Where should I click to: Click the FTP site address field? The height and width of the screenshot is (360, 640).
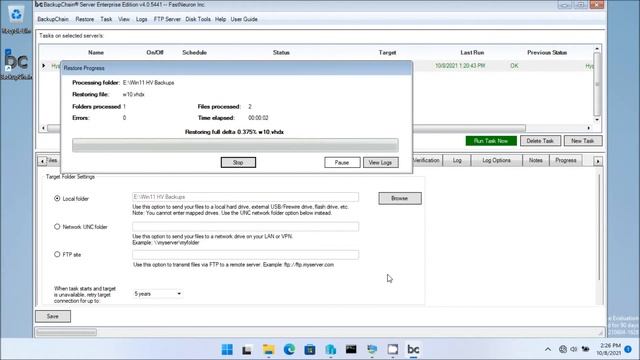[245, 255]
